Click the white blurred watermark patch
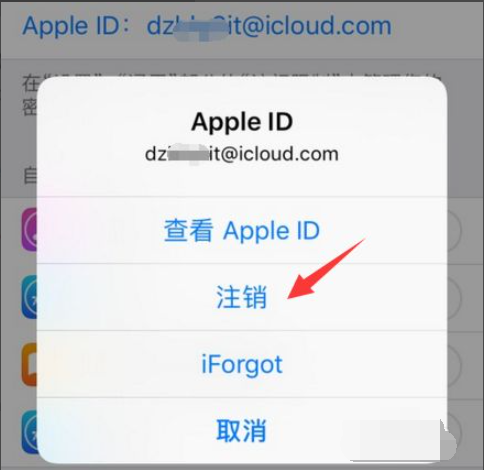 (403, 441)
